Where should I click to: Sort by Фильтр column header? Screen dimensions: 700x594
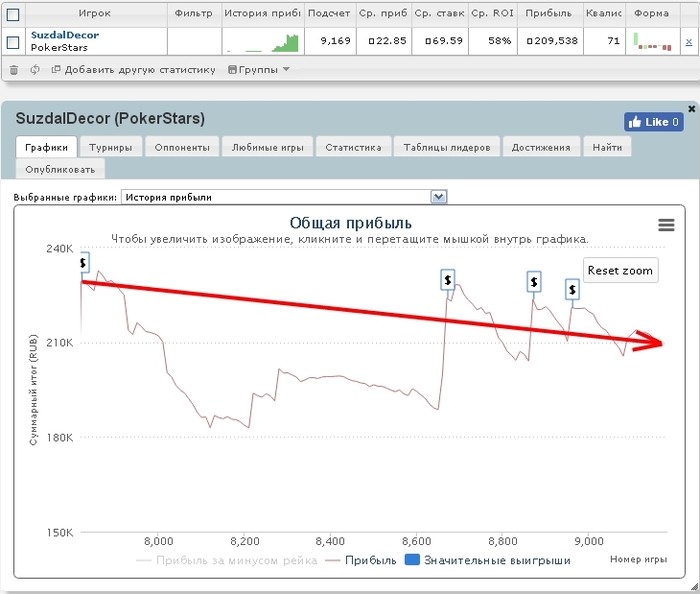[x=194, y=13]
